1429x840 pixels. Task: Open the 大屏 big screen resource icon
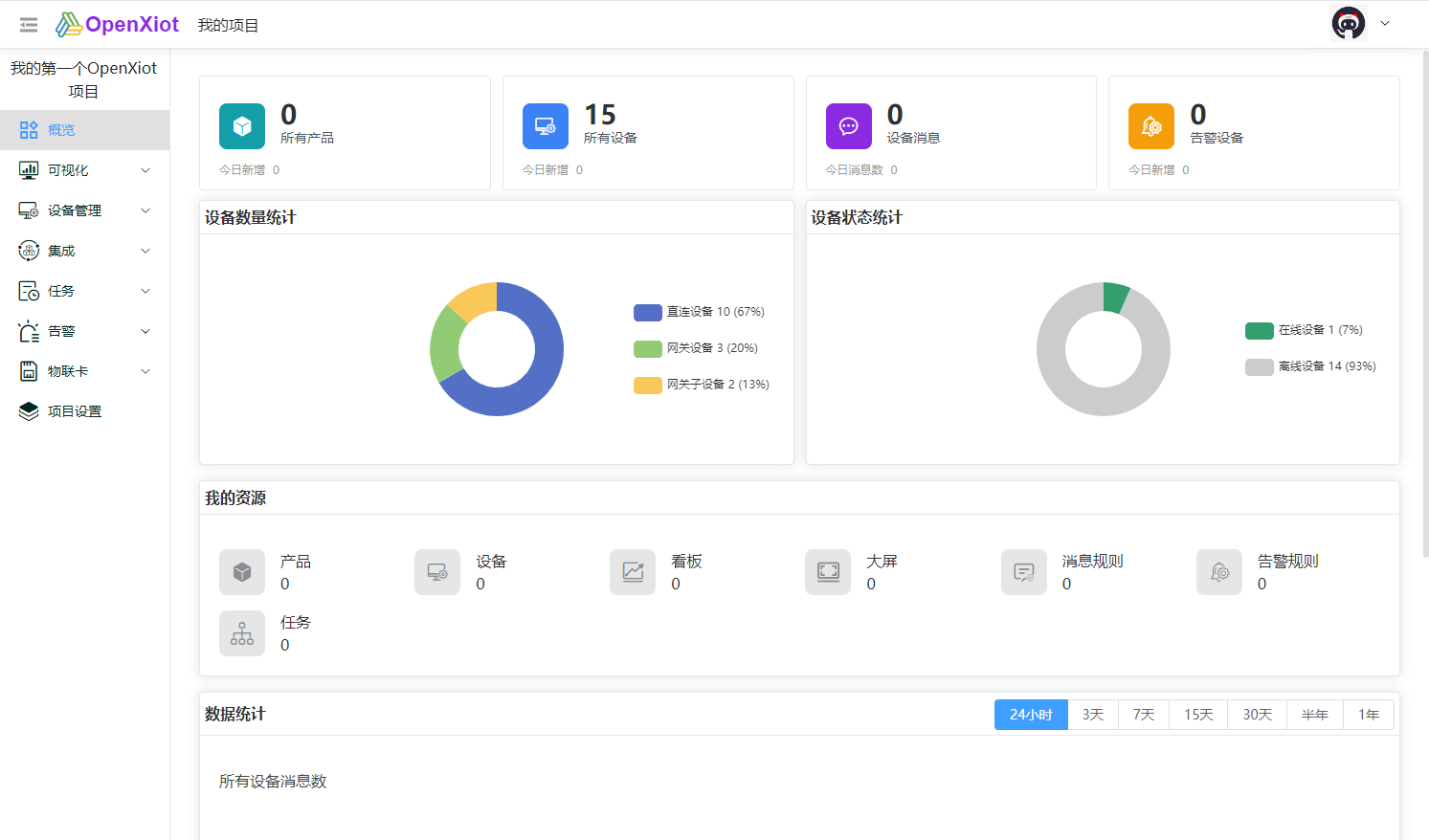[828, 572]
